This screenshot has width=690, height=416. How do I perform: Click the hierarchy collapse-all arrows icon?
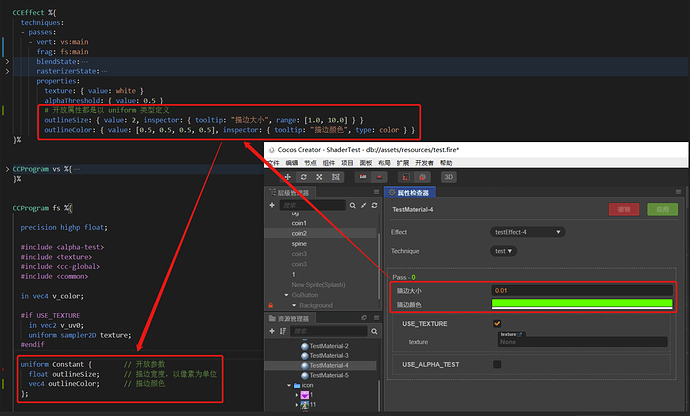click(363, 205)
